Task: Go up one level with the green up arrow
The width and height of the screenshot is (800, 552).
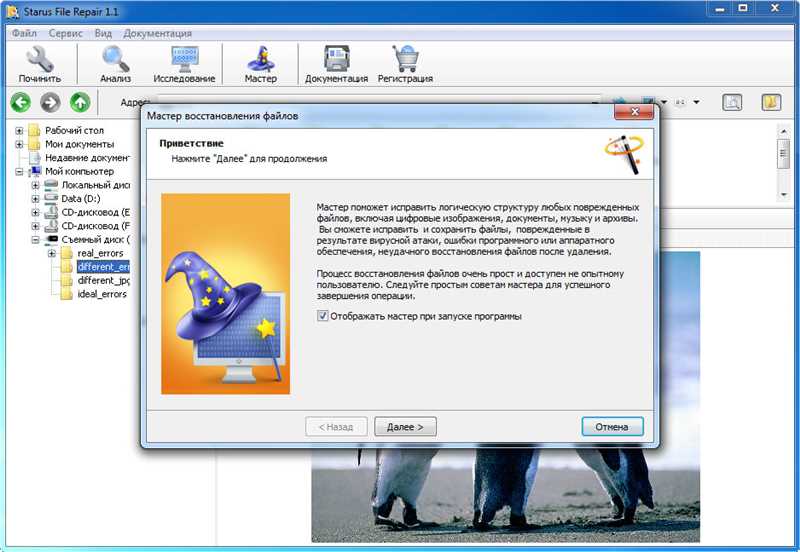Action: pos(80,103)
